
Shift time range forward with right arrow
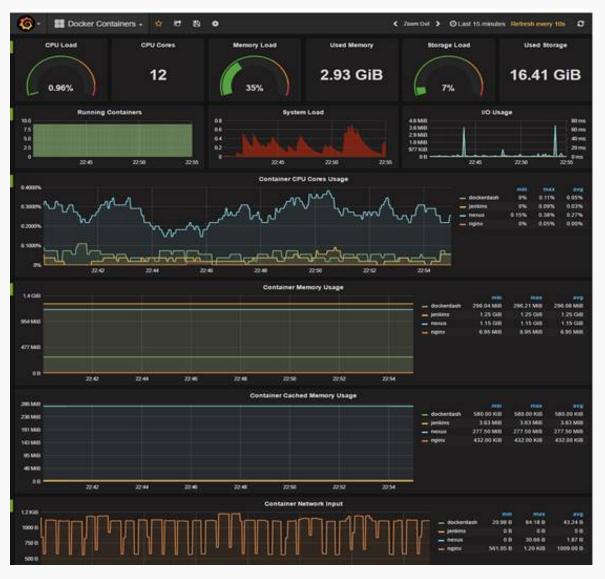click(438, 24)
